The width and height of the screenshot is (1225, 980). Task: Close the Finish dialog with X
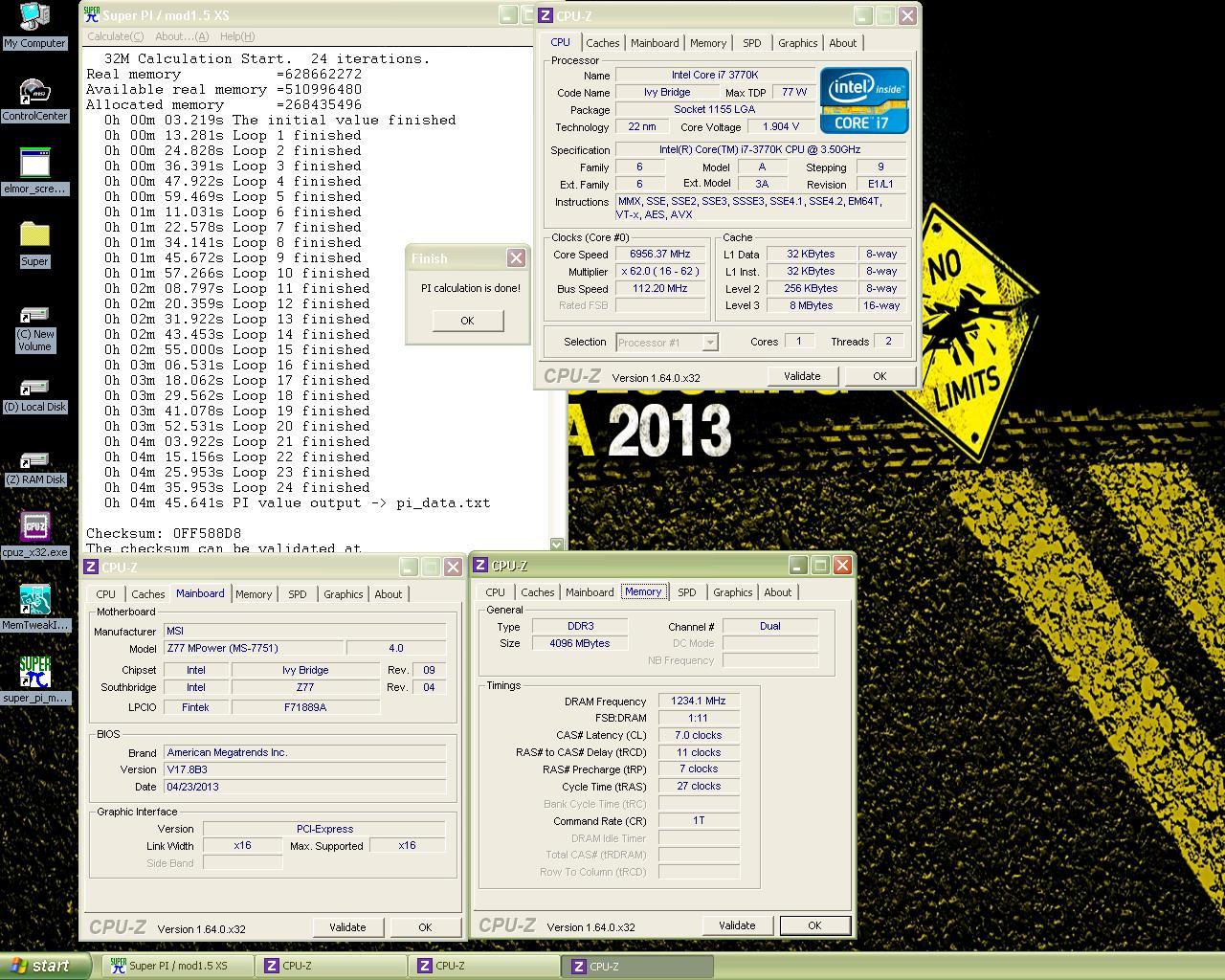point(516,258)
